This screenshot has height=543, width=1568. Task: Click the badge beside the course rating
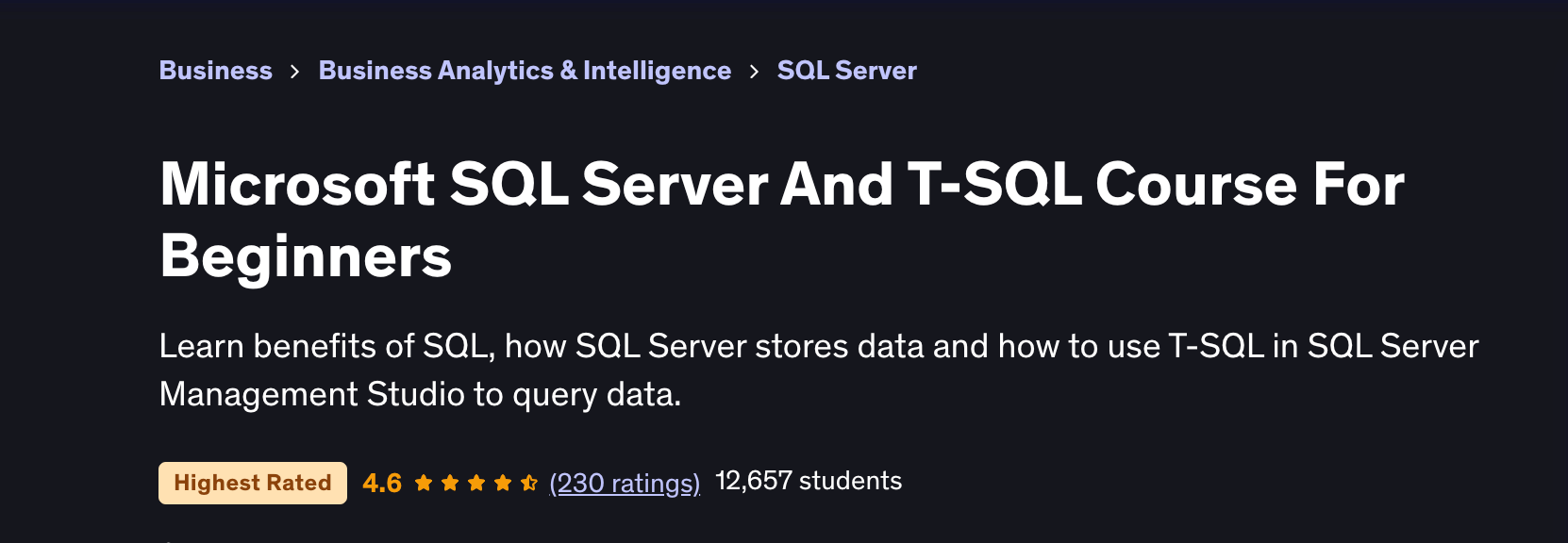click(252, 483)
